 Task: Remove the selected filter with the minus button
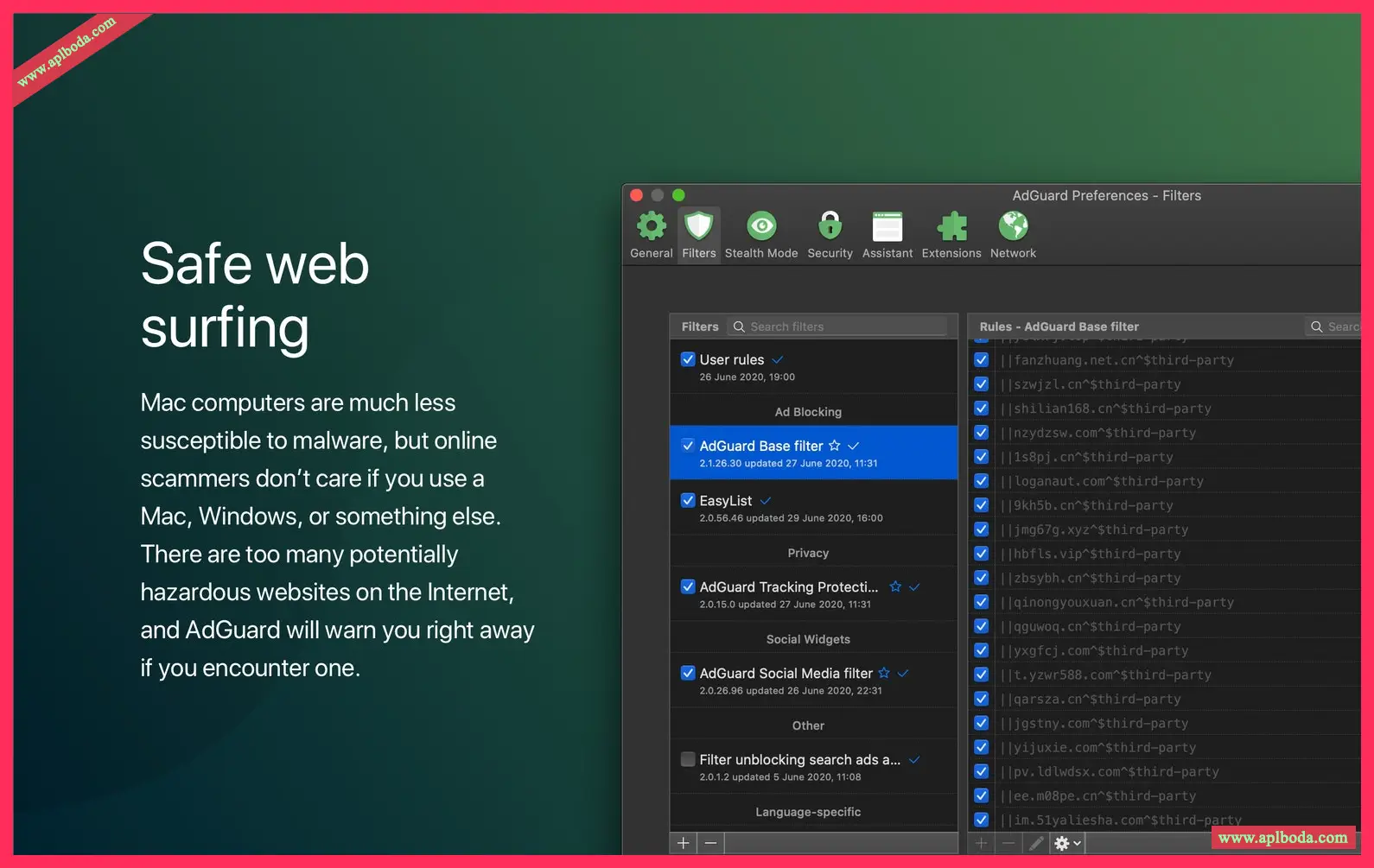coord(710,843)
